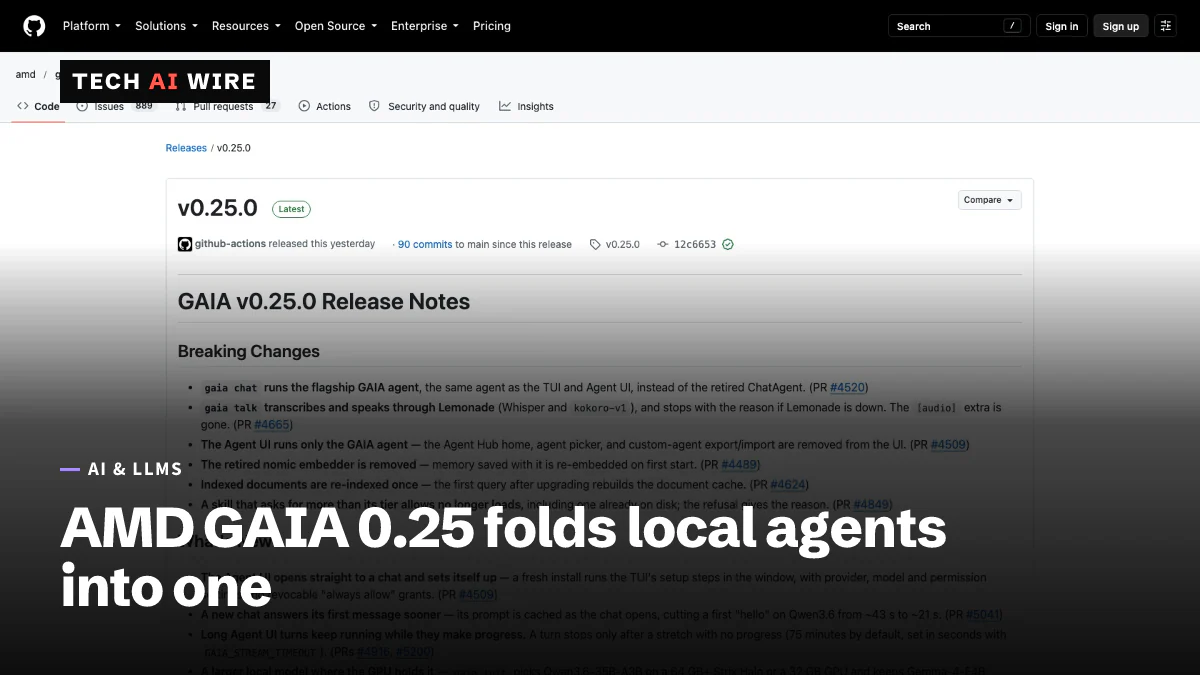Click the Insights graph icon

tap(505, 106)
